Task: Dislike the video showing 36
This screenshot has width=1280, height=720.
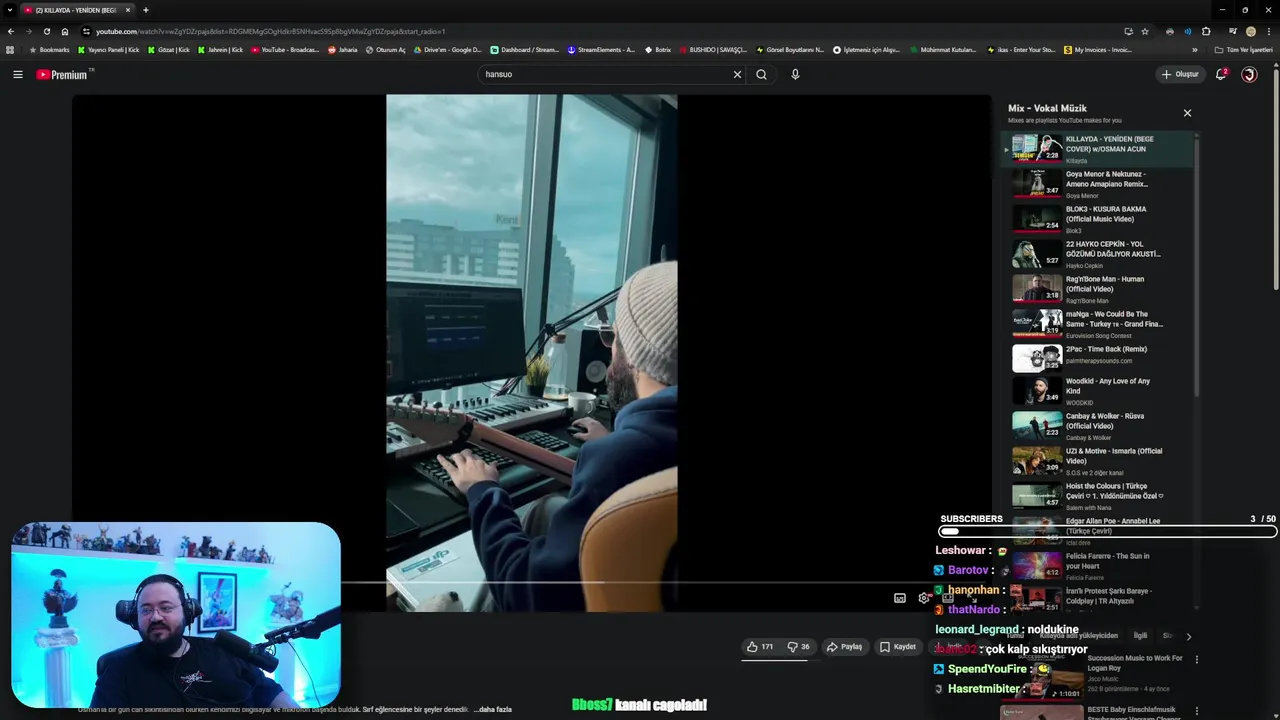Action: [x=798, y=647]
